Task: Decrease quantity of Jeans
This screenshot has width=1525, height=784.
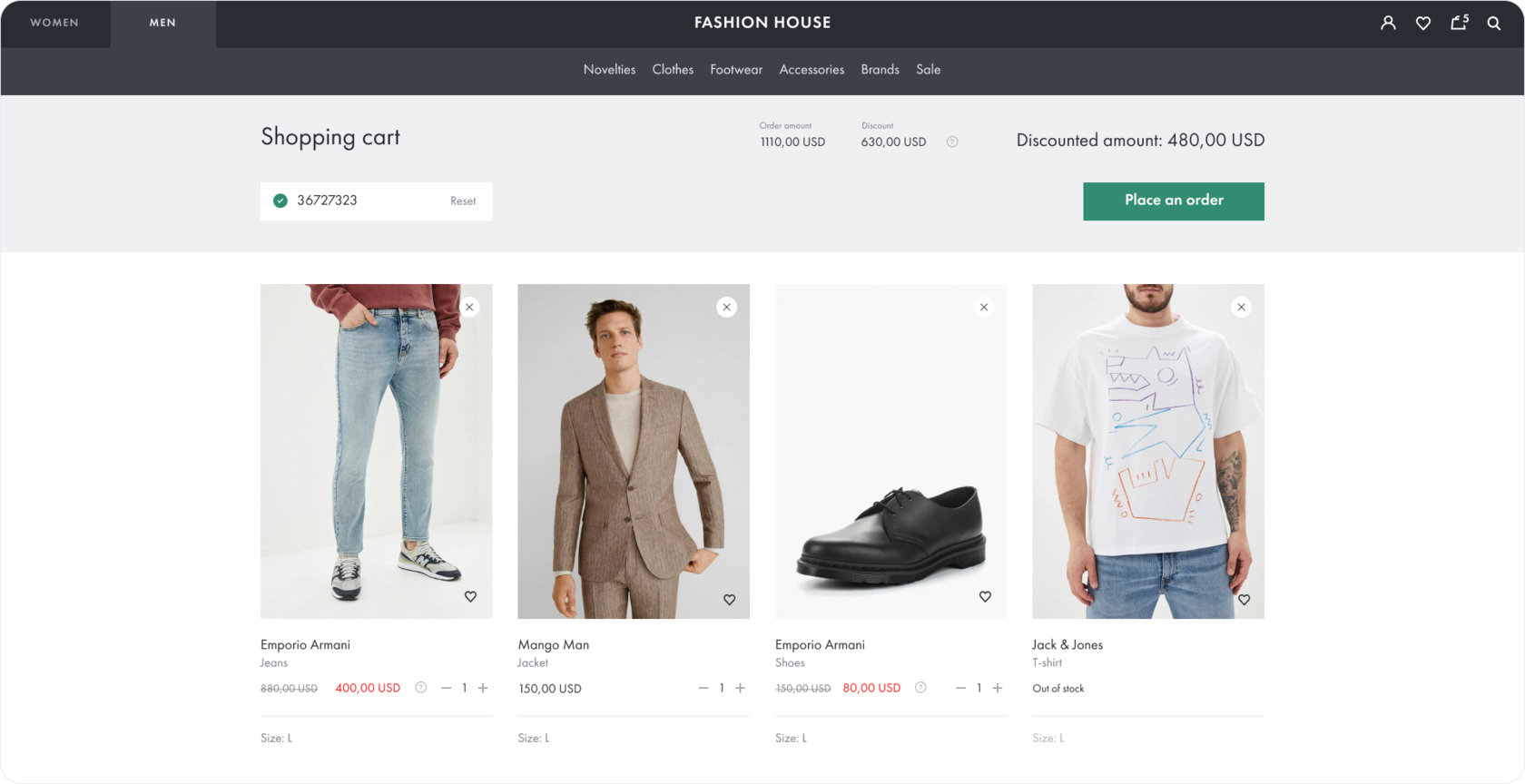Action: 446,688
